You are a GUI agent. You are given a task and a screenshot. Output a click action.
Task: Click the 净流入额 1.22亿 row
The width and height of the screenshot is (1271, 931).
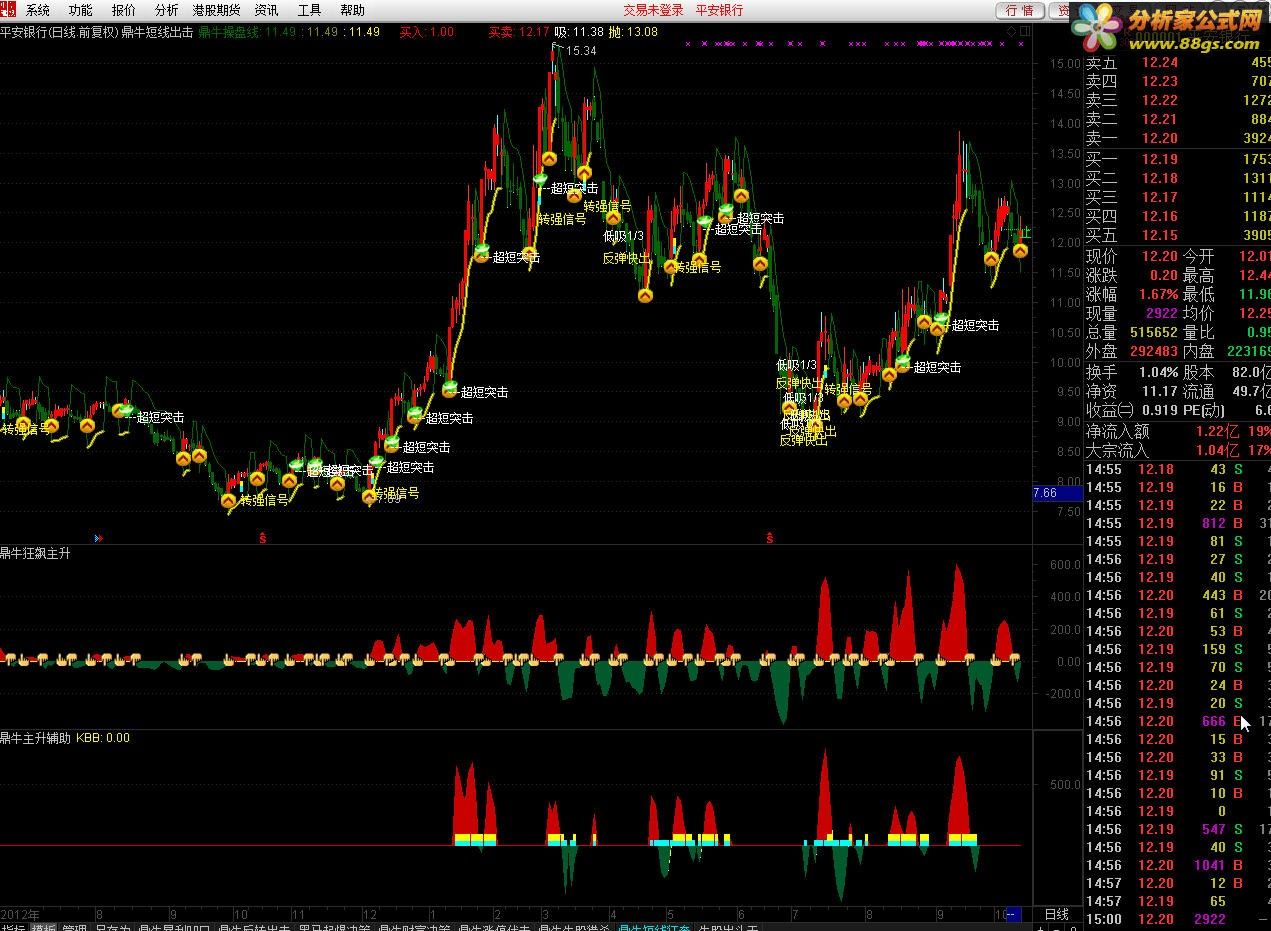[x=1178, y=432]
